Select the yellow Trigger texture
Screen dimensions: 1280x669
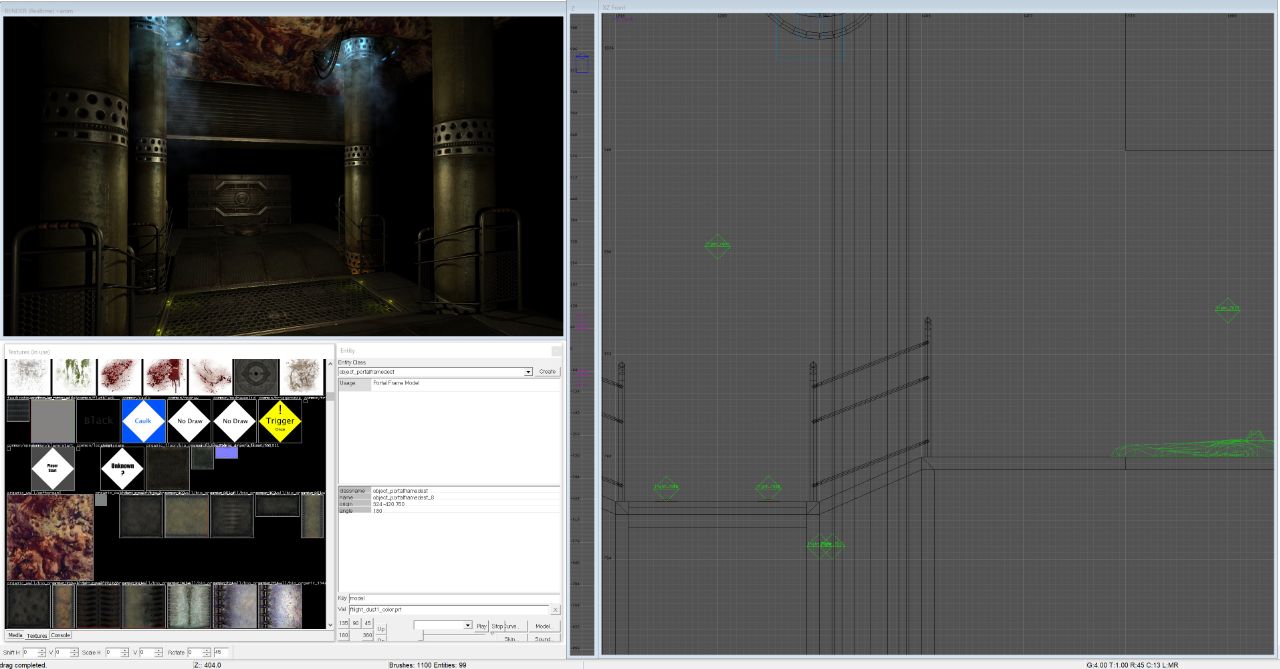click(x=280, y=421)
